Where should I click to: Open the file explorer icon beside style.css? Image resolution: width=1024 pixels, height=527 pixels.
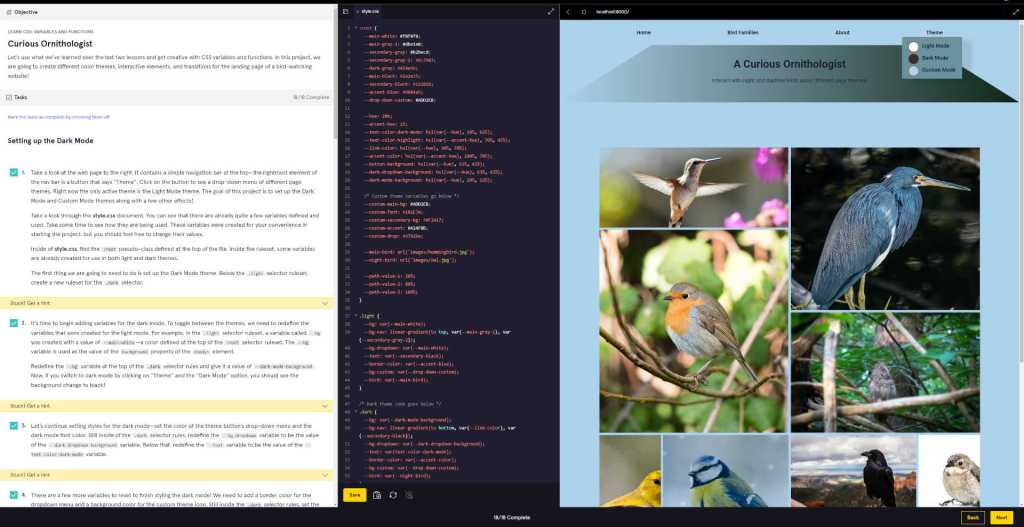[345, 12]
